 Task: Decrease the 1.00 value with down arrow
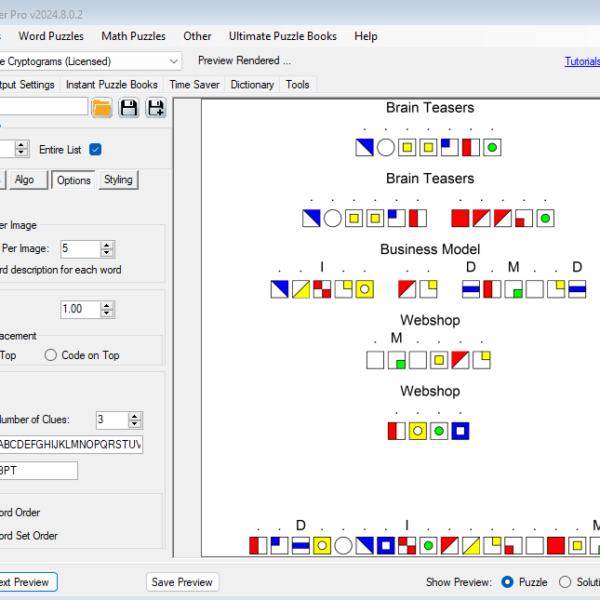click(107, 313)
